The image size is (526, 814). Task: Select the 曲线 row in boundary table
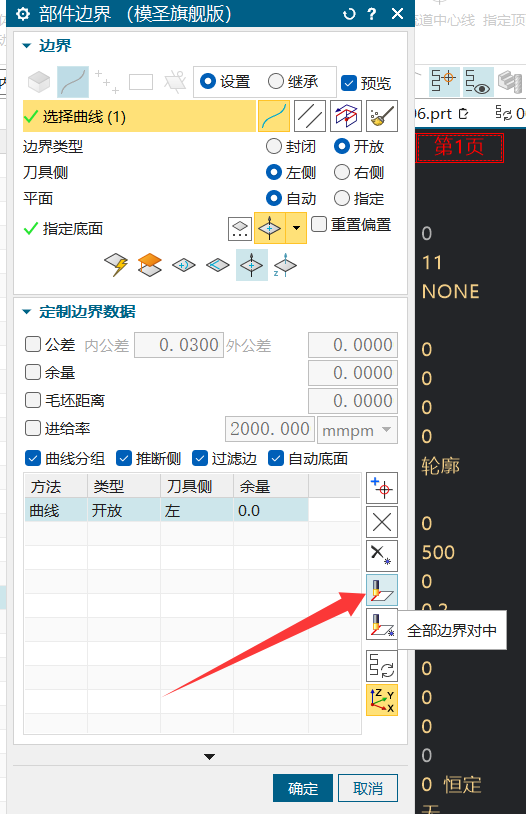(x=166, y=510)
